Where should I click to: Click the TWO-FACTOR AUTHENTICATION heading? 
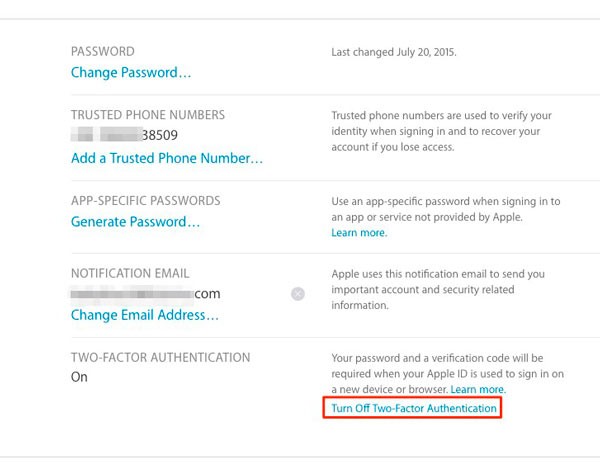coord(160,357)
